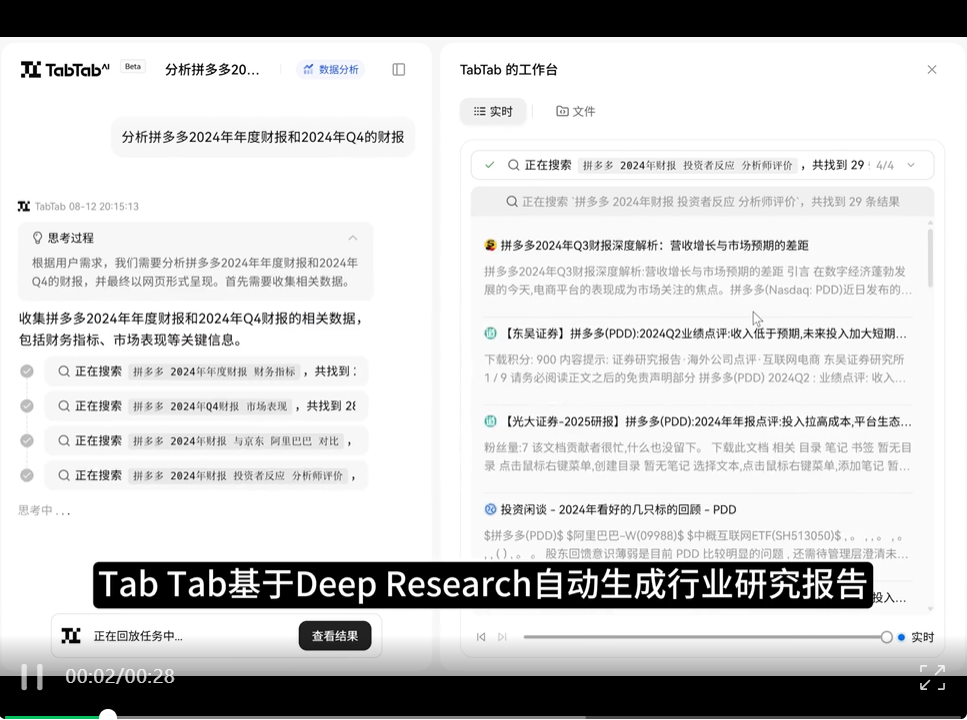This screenshot has height=720, width=967.
Task: Click the TabTab icon in the 正在回放任务中 bar
Action: click(x=71, y=635)
